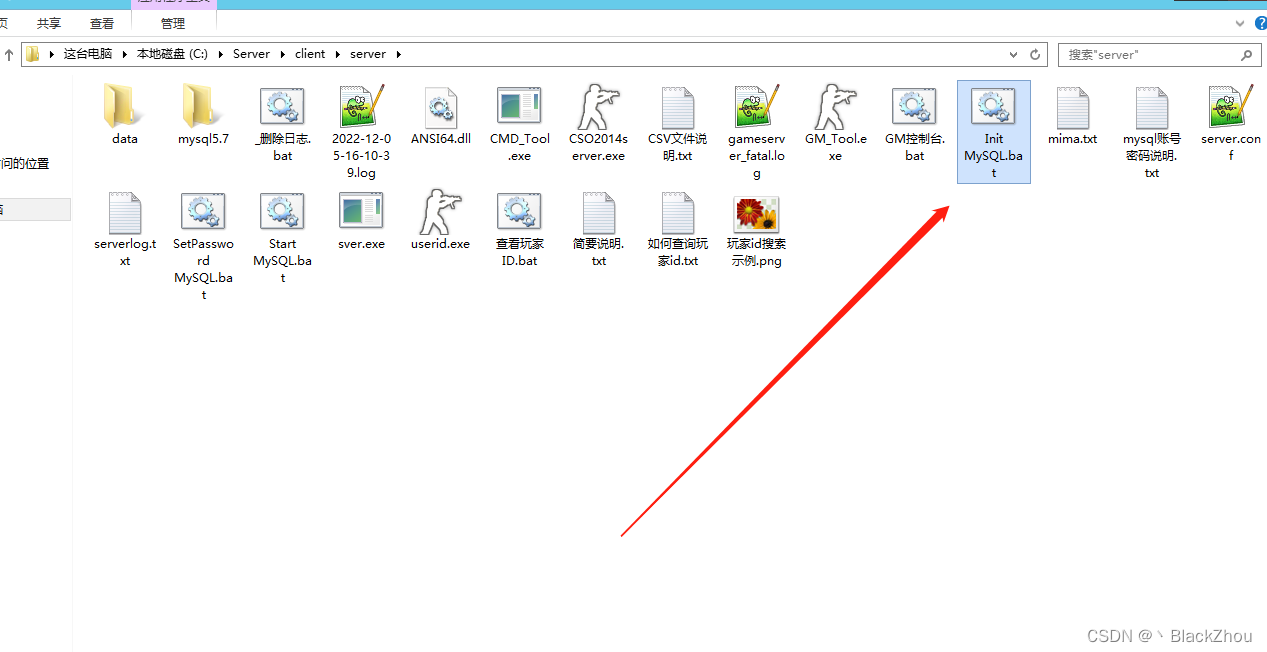Select the SetPassword MySQL.bat file

(x=203, y=245)
